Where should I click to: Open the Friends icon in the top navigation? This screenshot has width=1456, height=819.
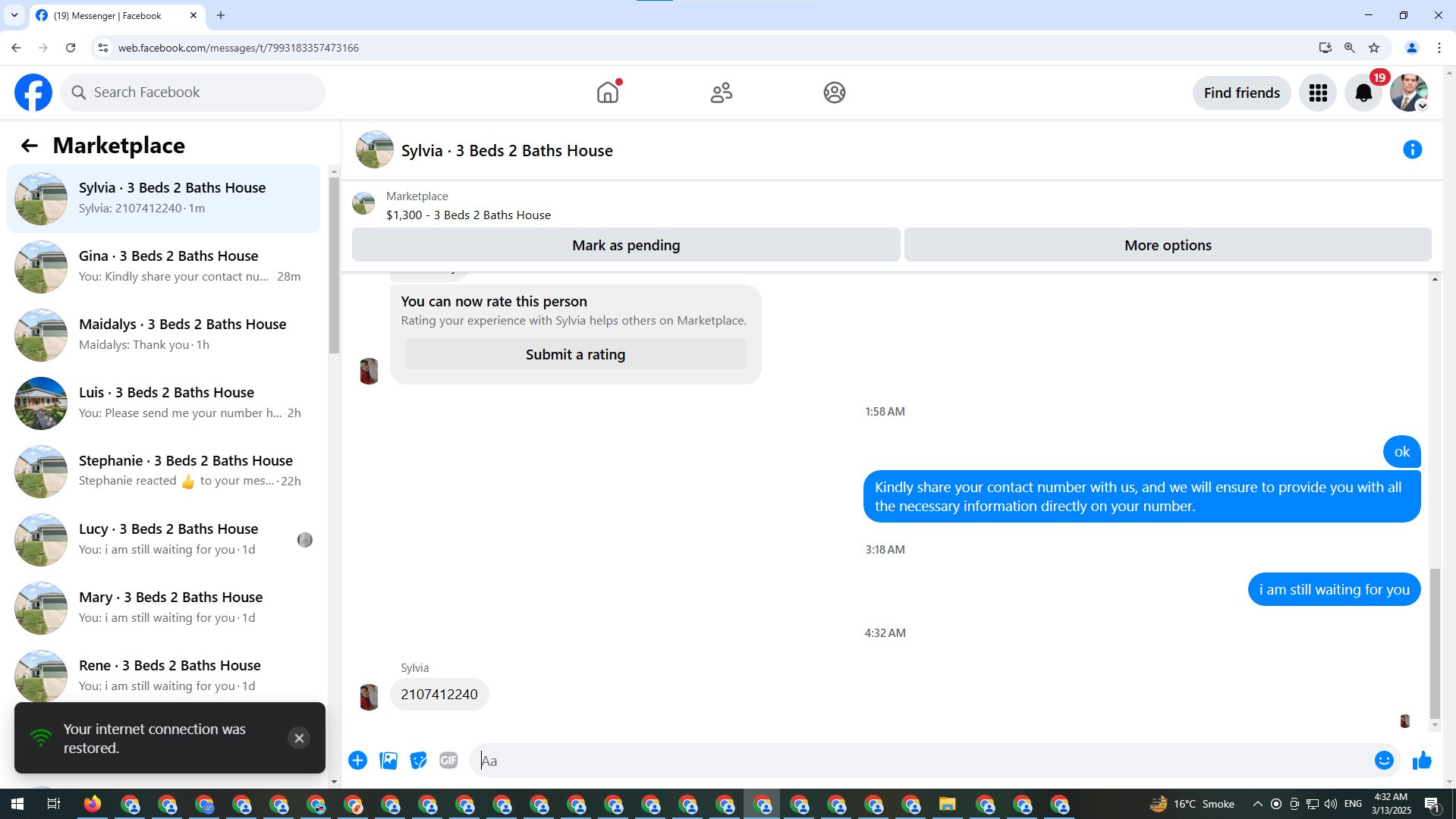click(x=721, y=93)
